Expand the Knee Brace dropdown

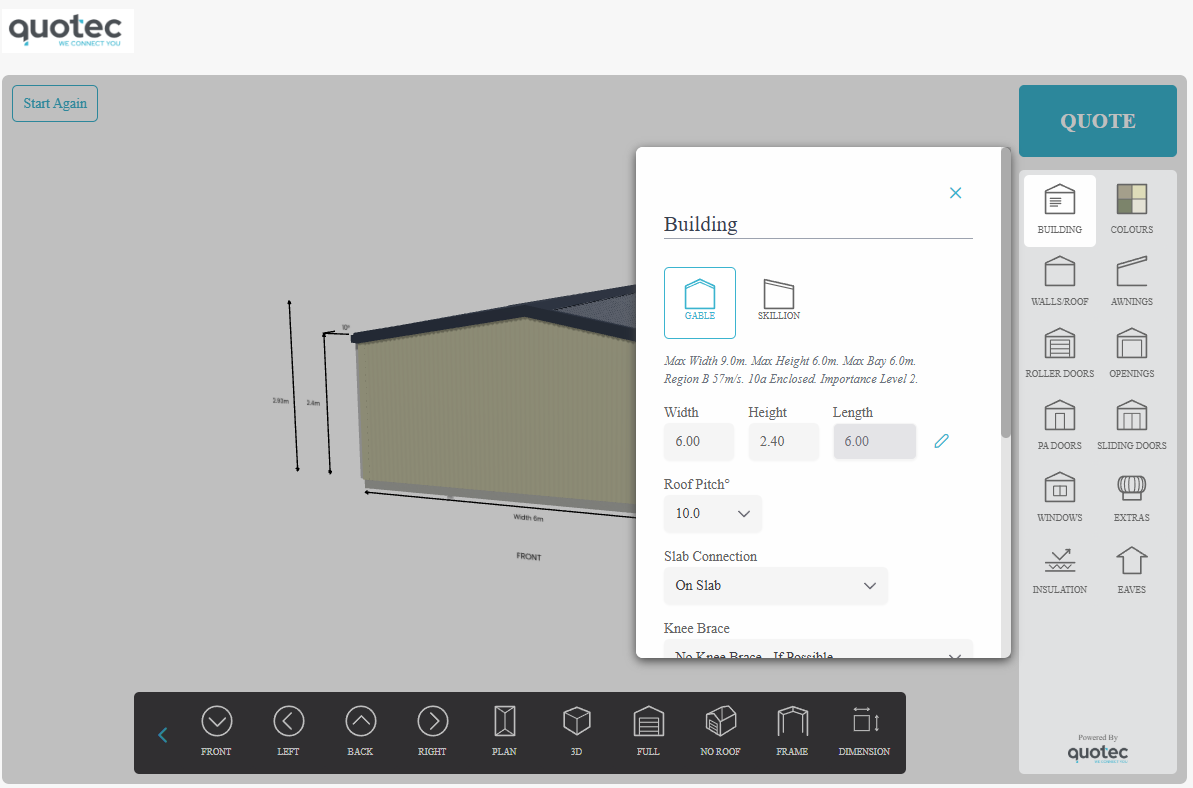[818, 649]
